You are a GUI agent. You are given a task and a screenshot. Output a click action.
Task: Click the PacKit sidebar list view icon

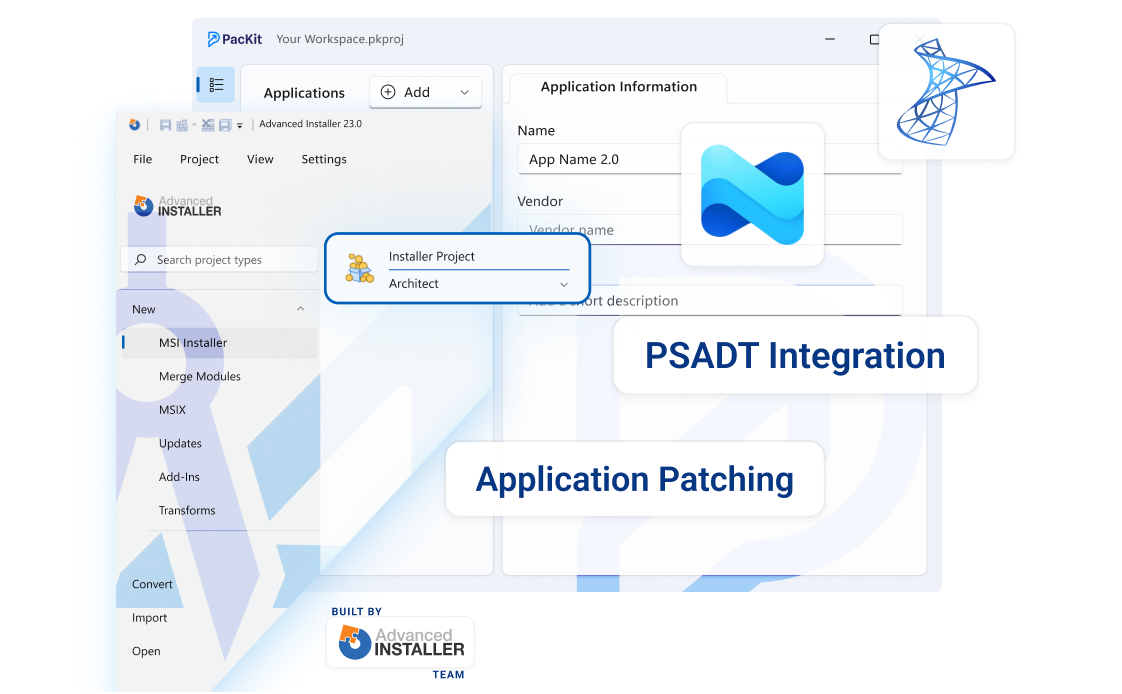tap(216, 85)
